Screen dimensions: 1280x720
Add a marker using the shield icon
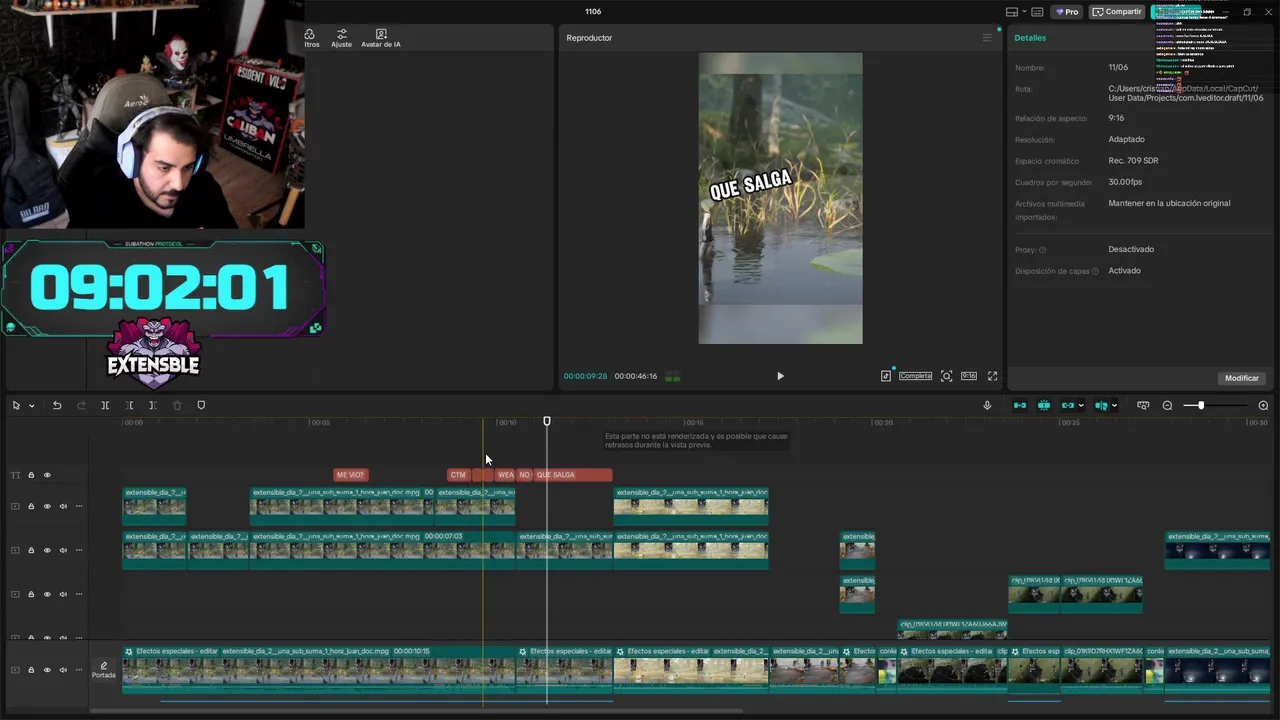[x=201, y=405]
